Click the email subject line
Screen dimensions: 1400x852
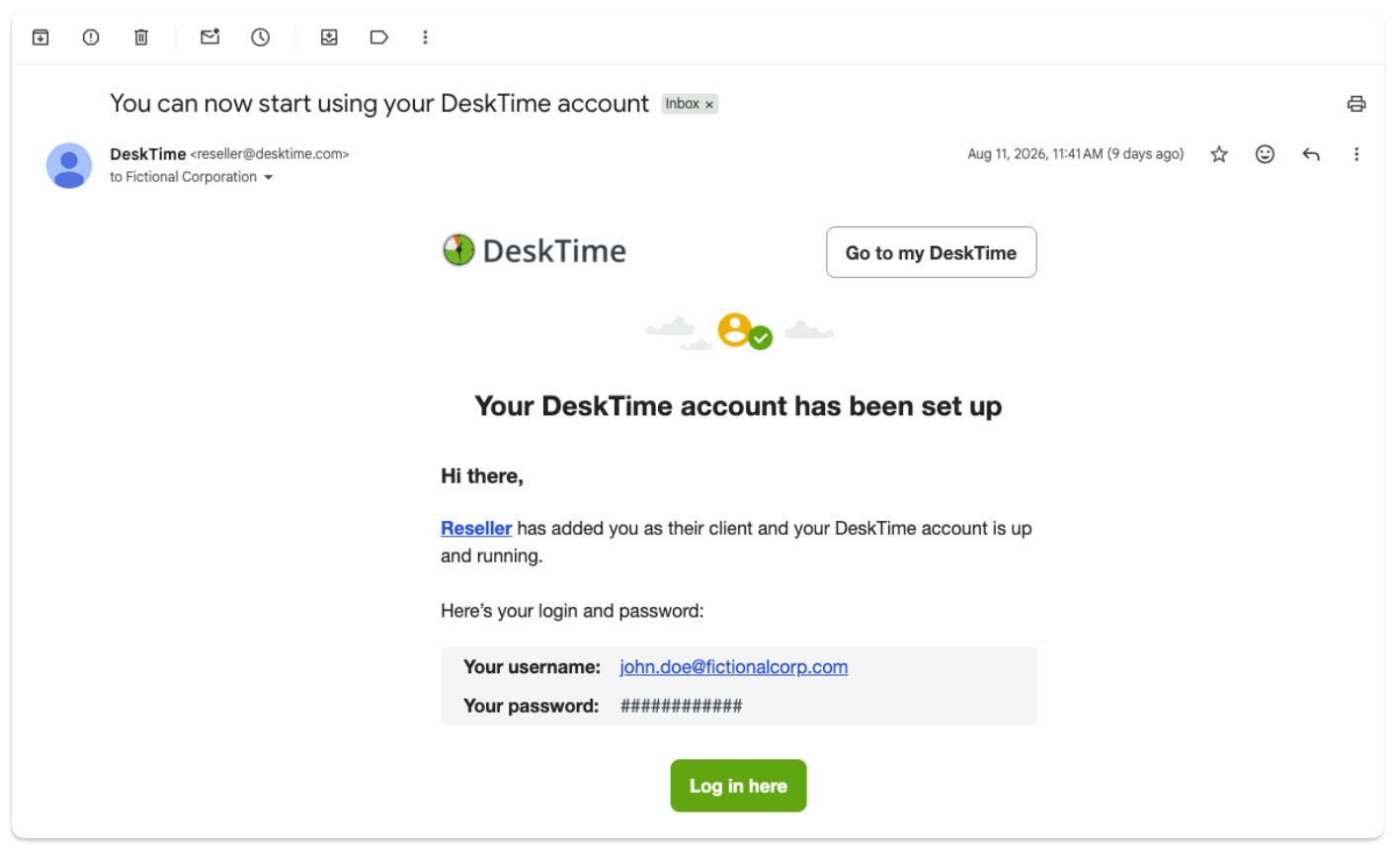pos(379,104)
